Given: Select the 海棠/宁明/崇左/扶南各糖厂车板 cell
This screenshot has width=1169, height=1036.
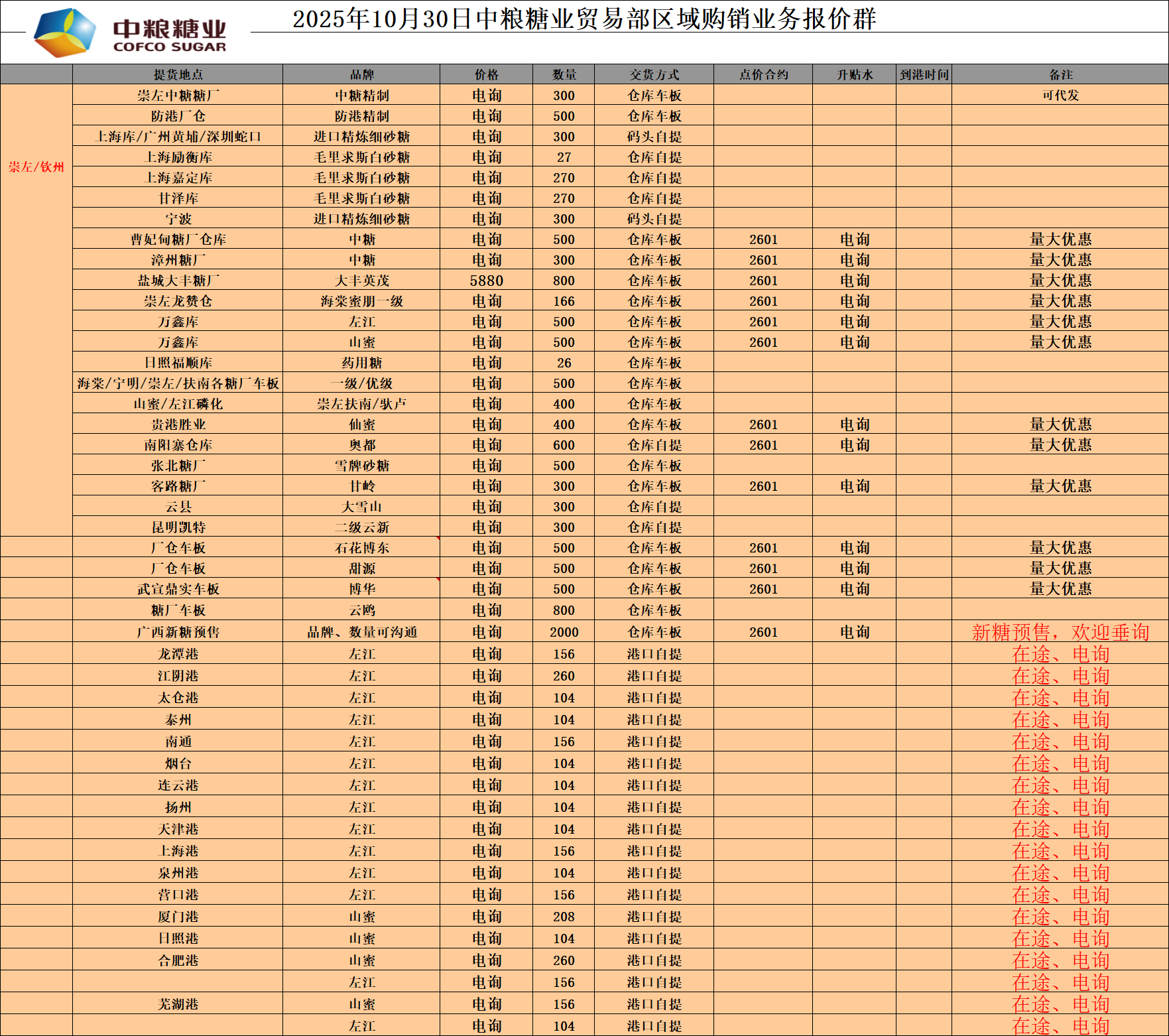Looking at the screenshot, I should point(178,383).
